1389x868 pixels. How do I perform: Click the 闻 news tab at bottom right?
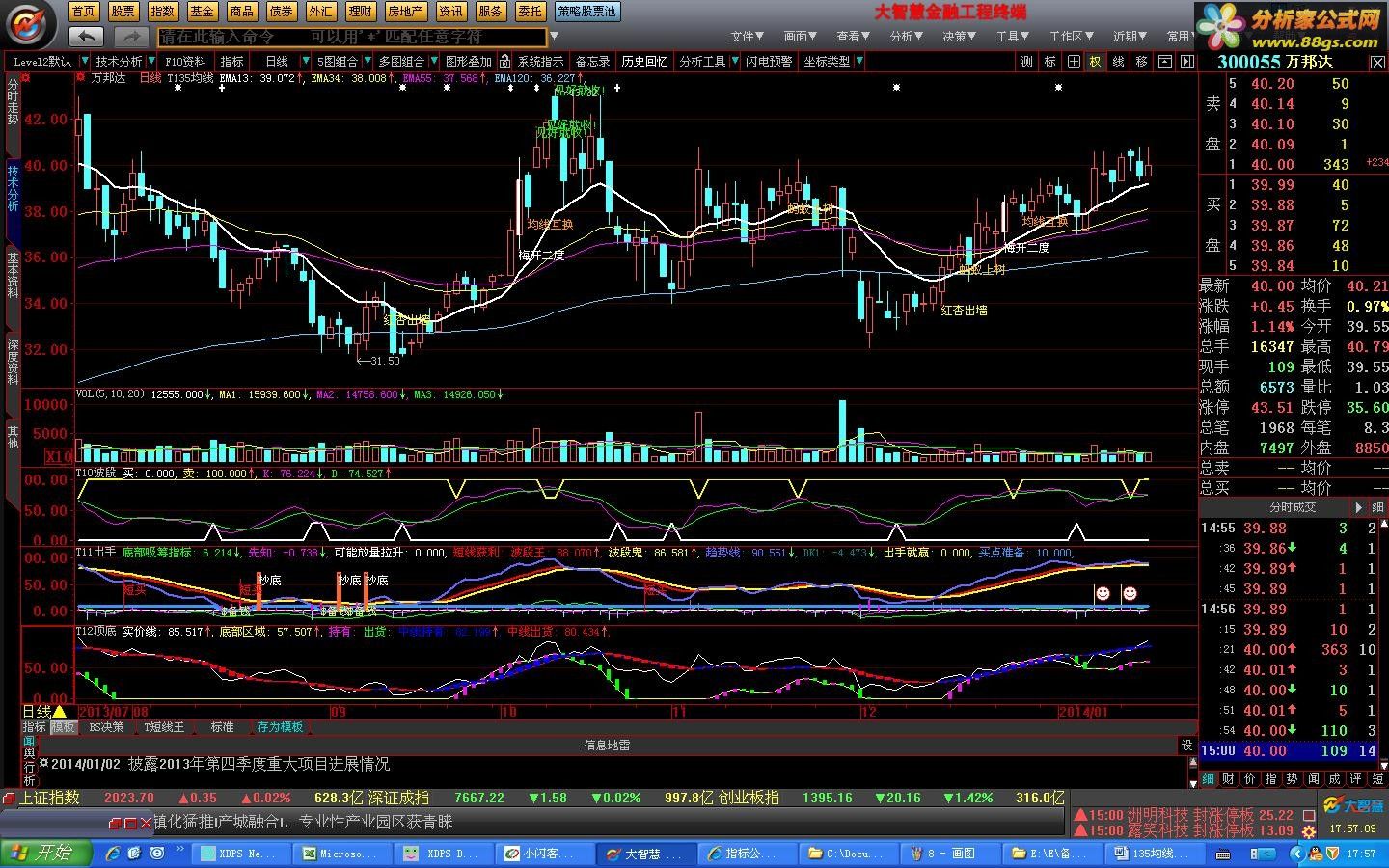pos(1313,778)
